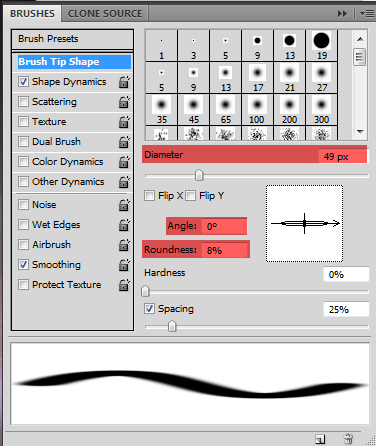Viewport: 376px width, 446px height.
Task: Switch to the Brushes tab
Action: tap(32, 14)
